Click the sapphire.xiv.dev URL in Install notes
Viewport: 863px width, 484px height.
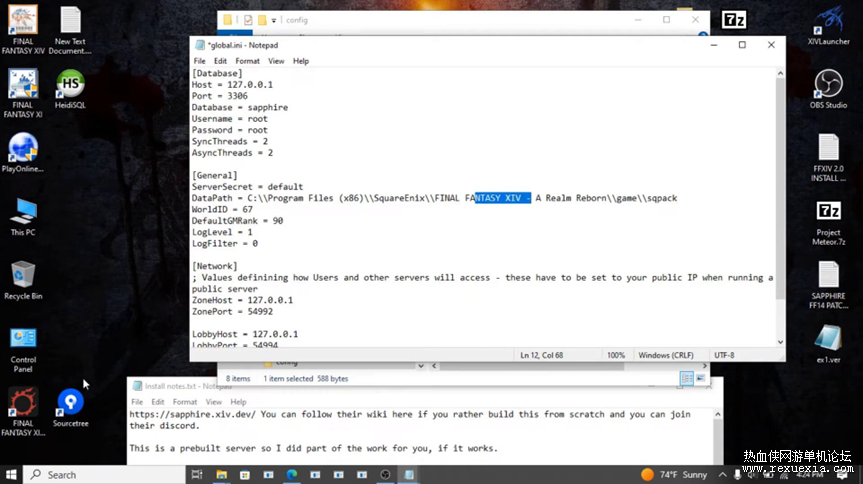pos(193,414)
